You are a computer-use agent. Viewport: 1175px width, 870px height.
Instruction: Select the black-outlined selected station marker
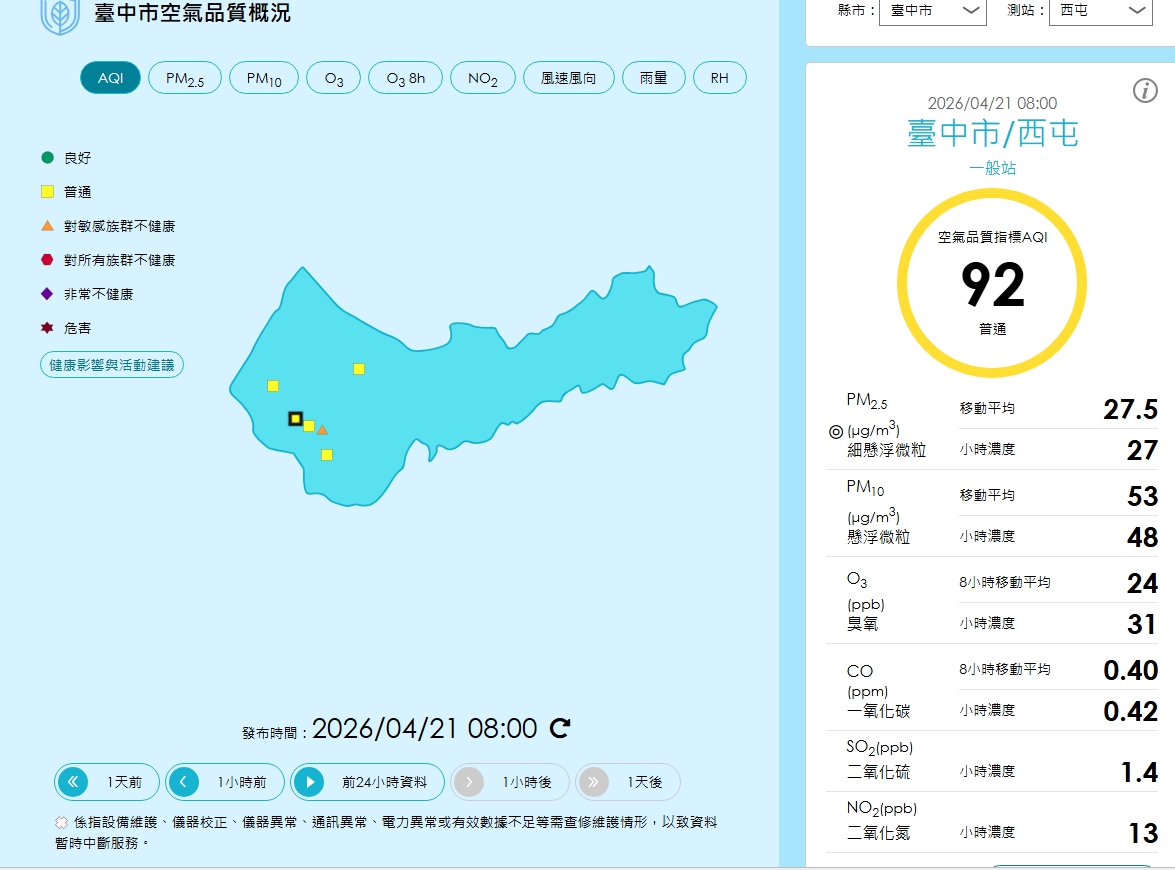coord(295,419)
